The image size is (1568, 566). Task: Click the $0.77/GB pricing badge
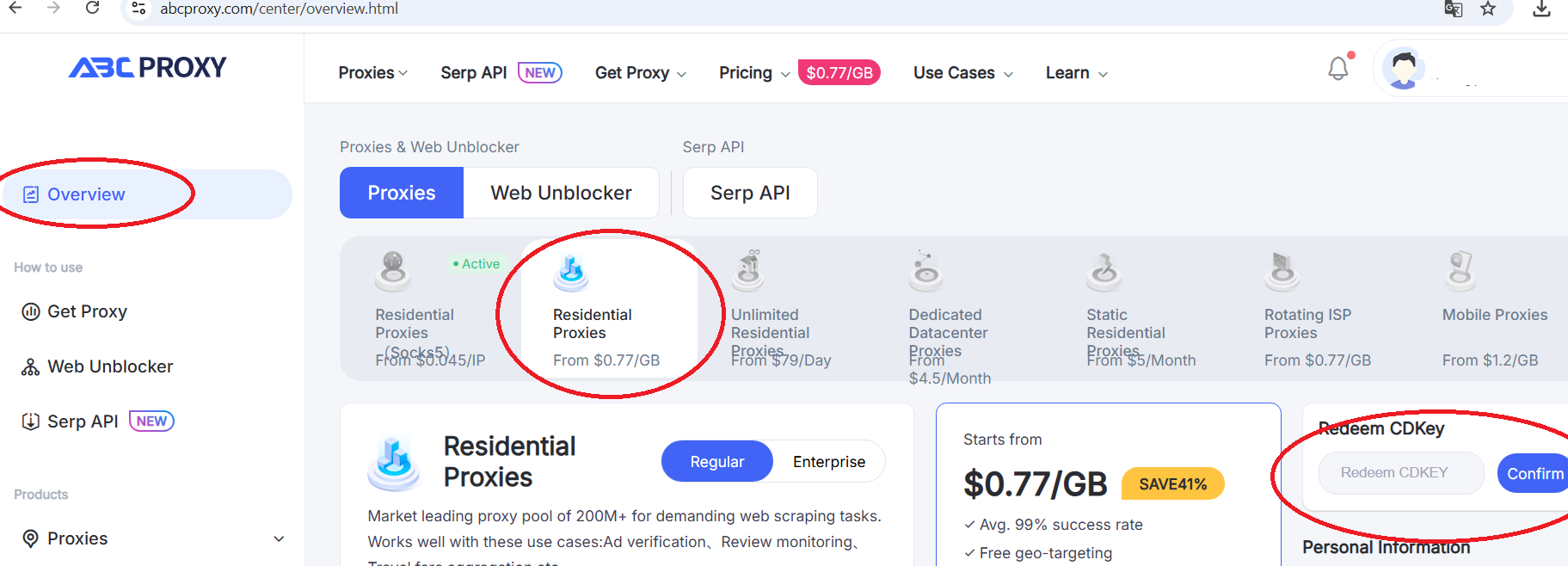pos(839,73)
